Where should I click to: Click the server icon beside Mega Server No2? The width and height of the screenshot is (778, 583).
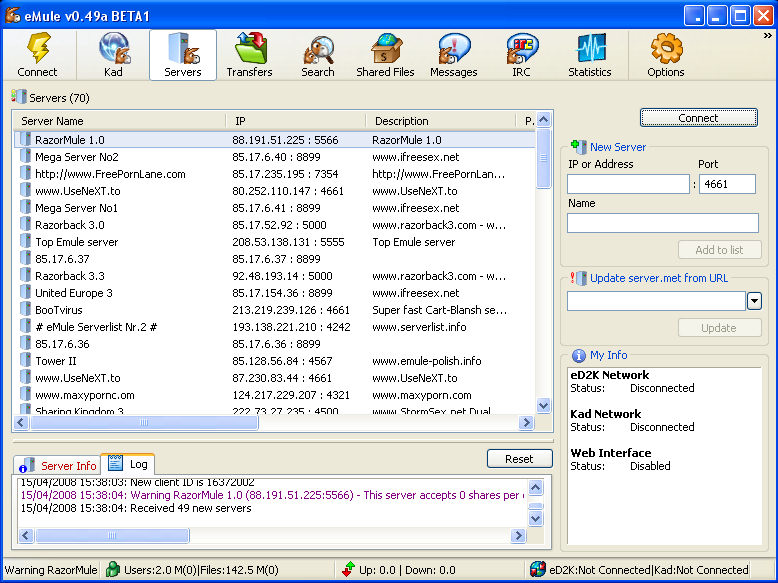click(x=25, y=156)
